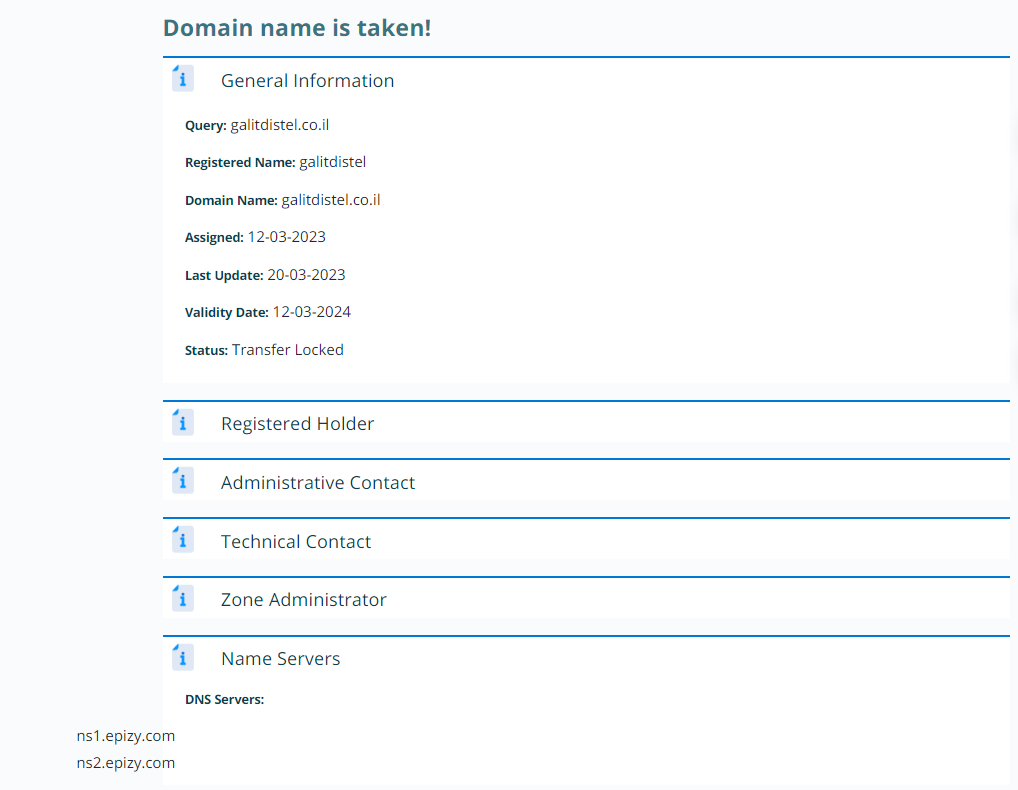Click the Registered Name value galitdistel

click(x=332, y=162)
